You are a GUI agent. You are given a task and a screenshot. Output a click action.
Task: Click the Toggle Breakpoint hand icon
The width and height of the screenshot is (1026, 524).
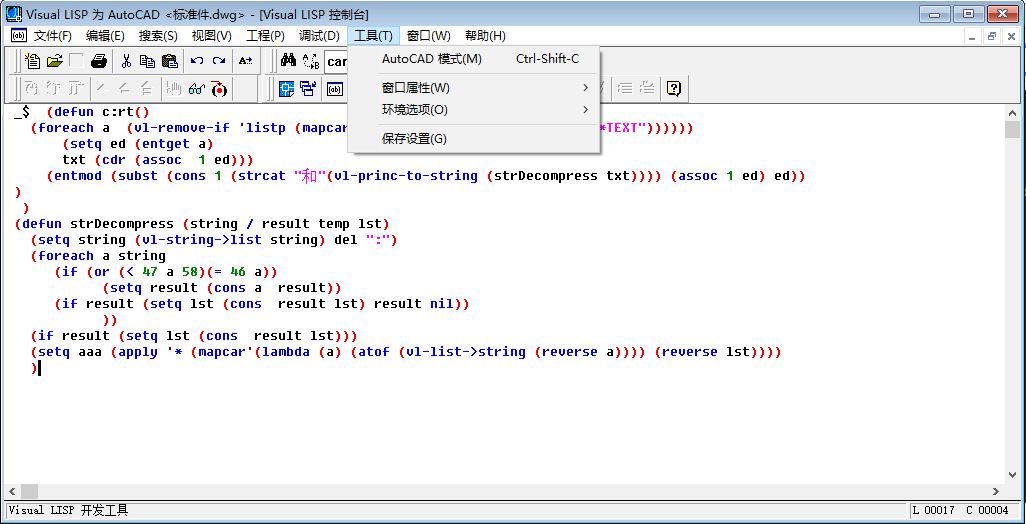(173, 88)
